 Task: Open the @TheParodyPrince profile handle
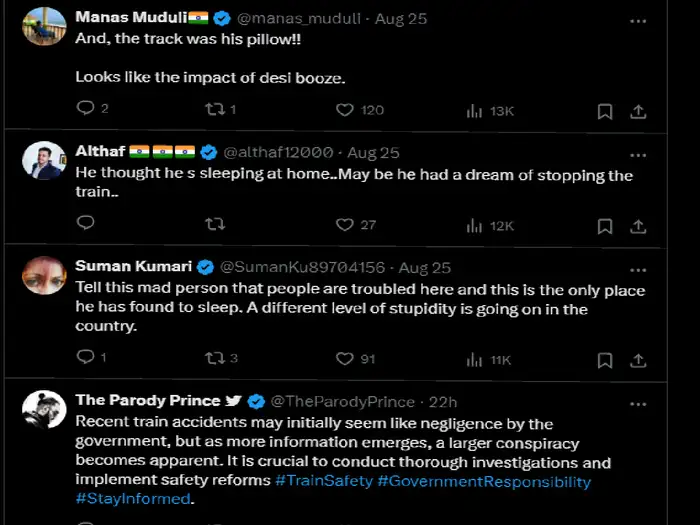coord(342,401)
